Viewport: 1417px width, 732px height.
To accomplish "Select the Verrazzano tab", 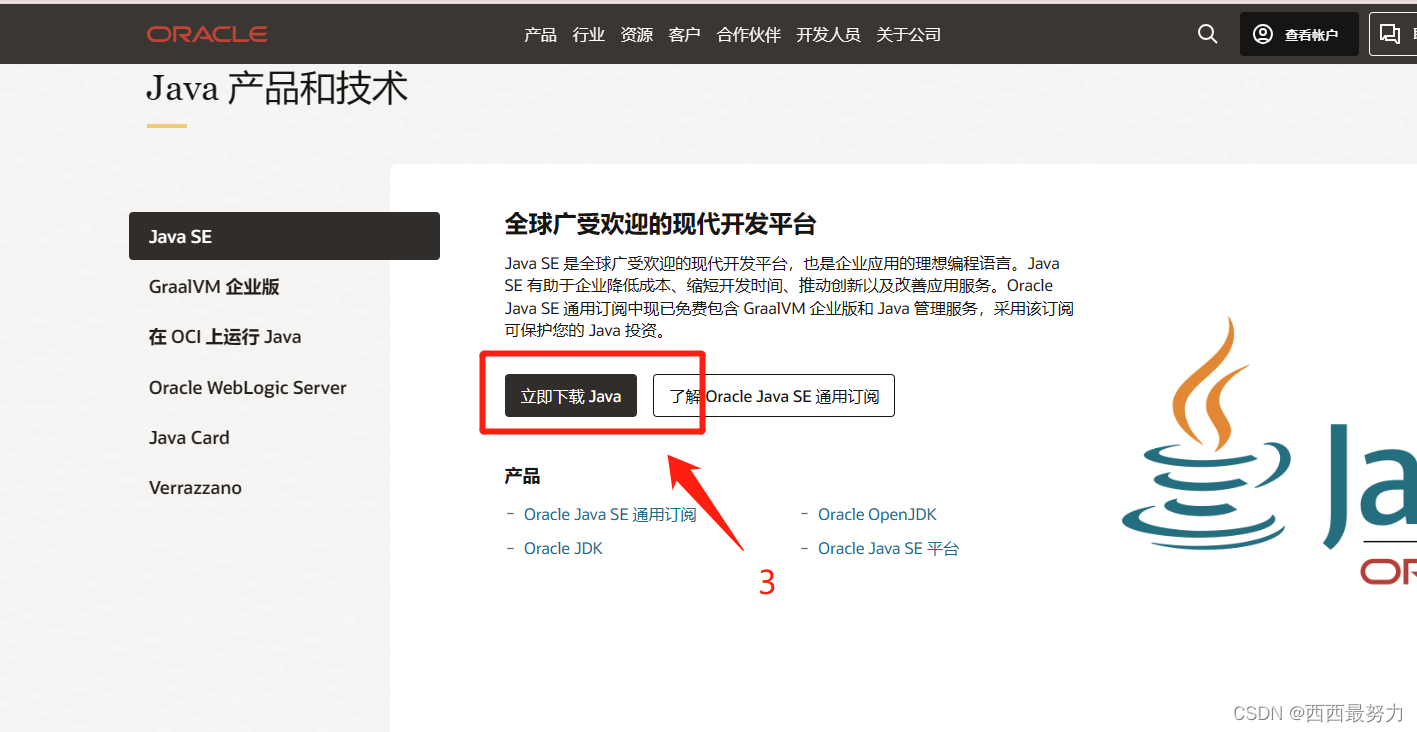I will pos(195,488).
